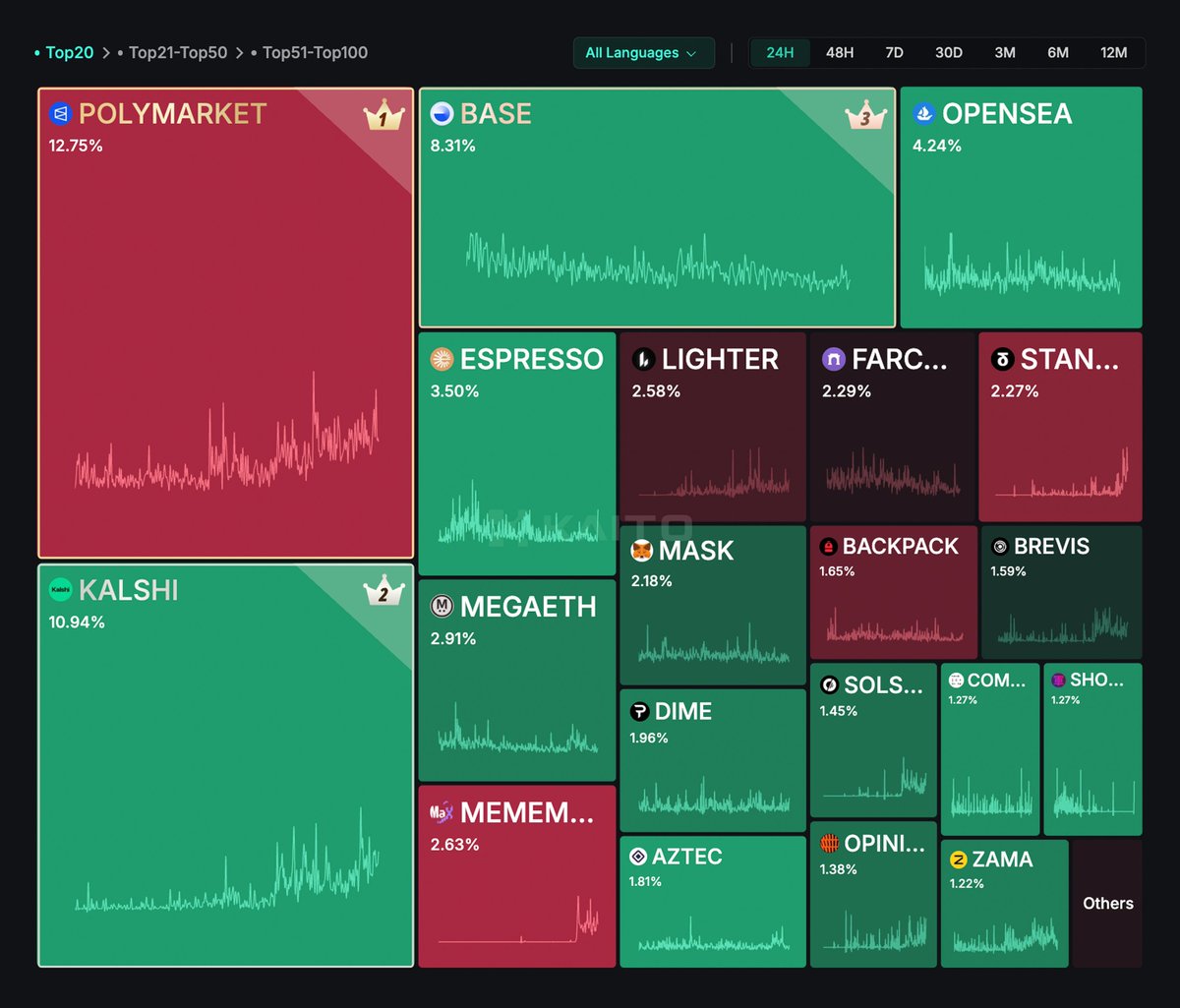Click the Polymarket sparkline chart
This screenshot has width=1180, height=1008.
click(226, 433)
